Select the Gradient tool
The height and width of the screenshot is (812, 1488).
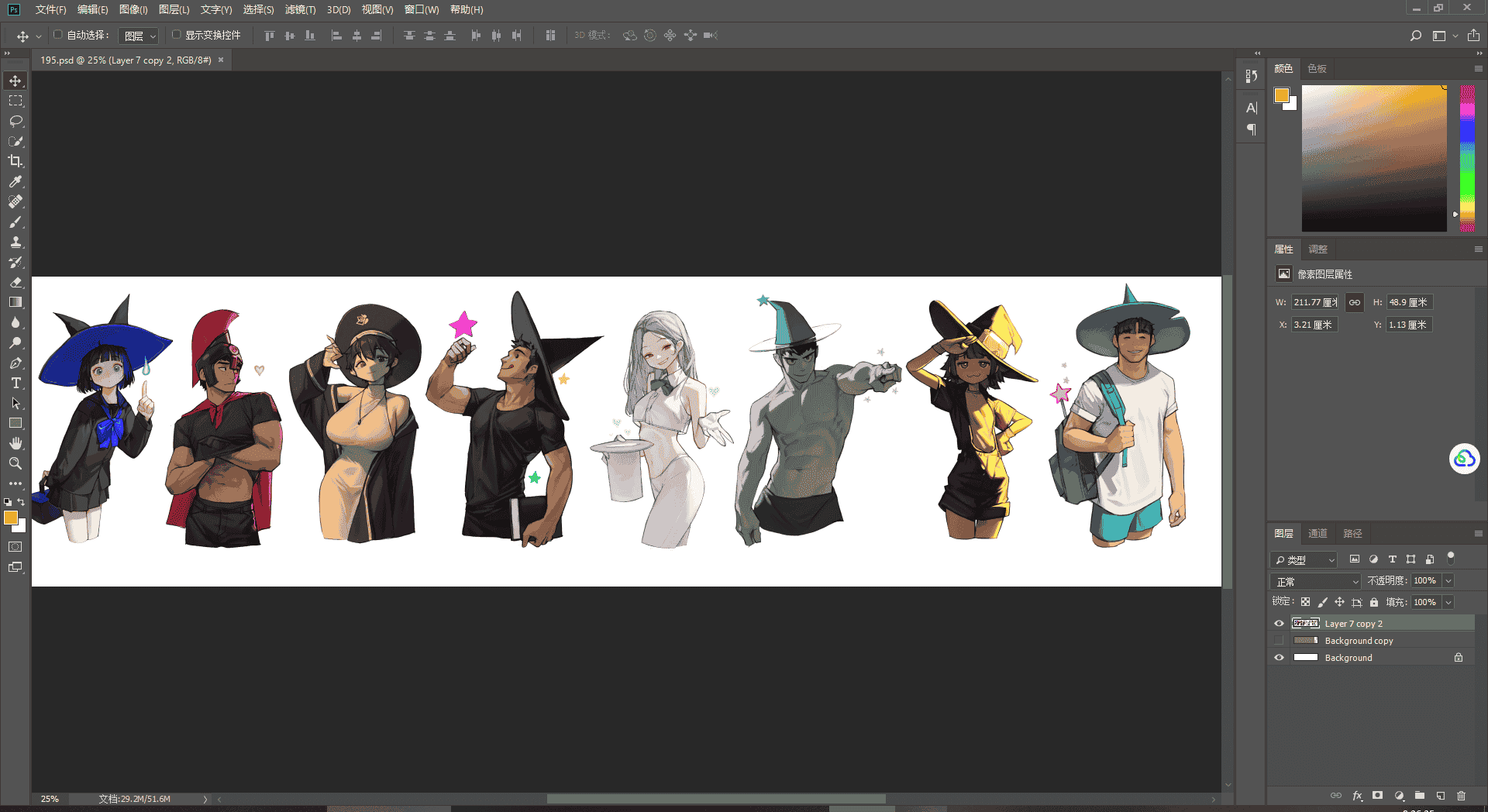point(15,302)
